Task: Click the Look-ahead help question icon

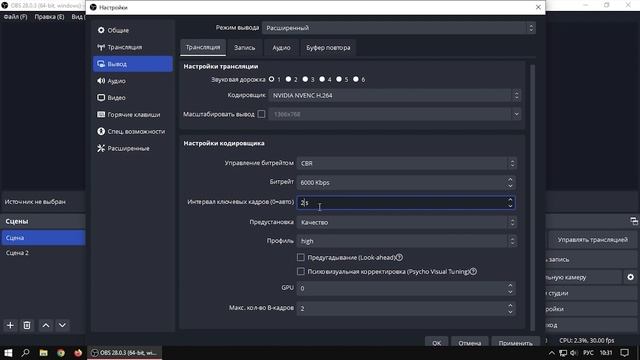Action: [x=399, y=257]
